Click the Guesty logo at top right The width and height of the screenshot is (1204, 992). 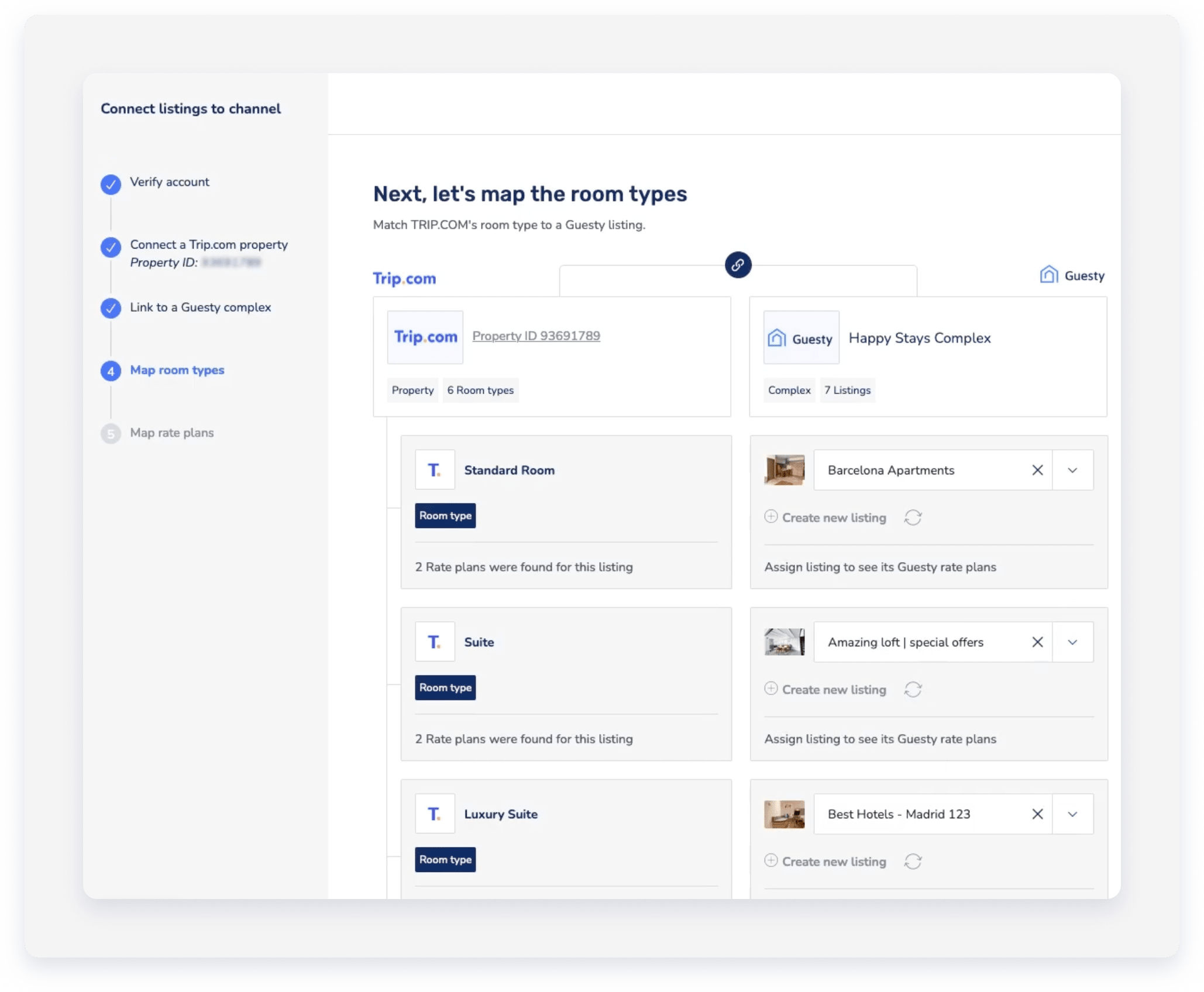pyautogui.click(x=1072, y=275)
